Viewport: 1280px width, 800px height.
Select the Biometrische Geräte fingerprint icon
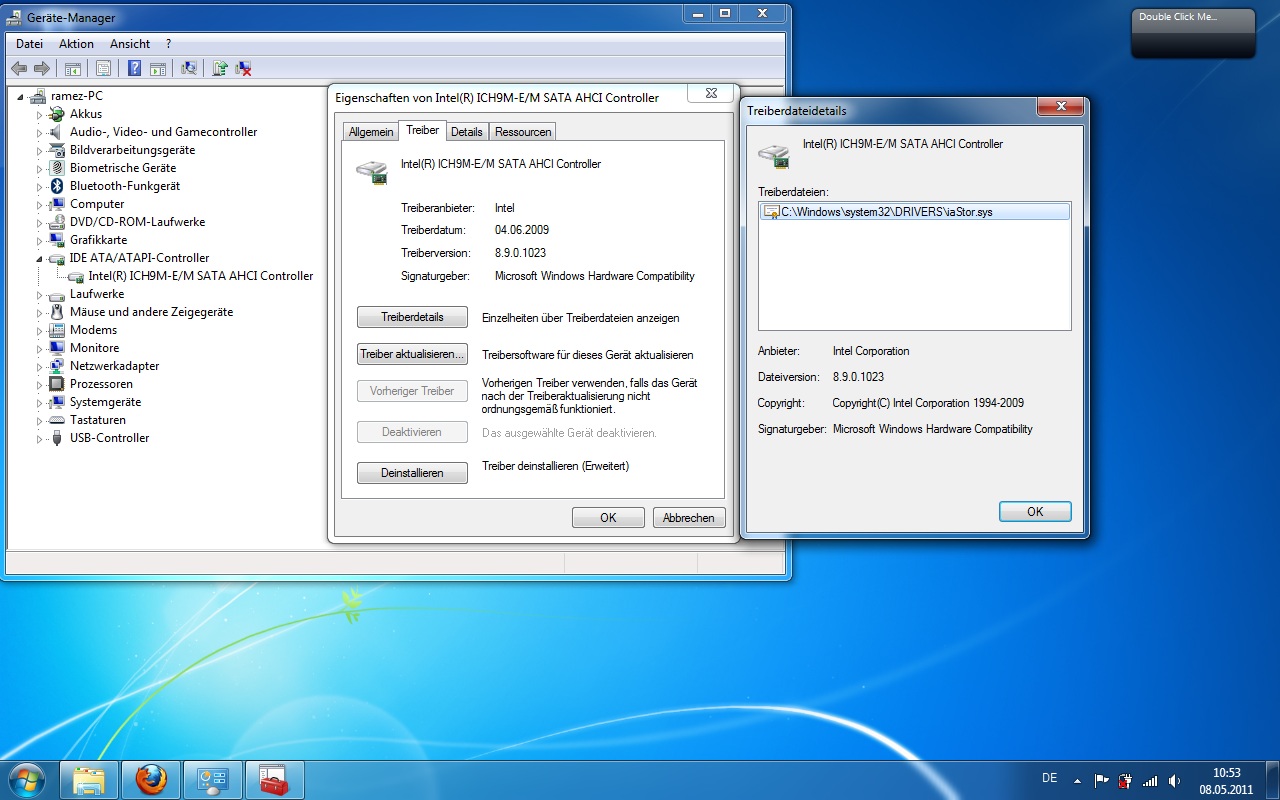pyautogui.click(x=58, y=168)
